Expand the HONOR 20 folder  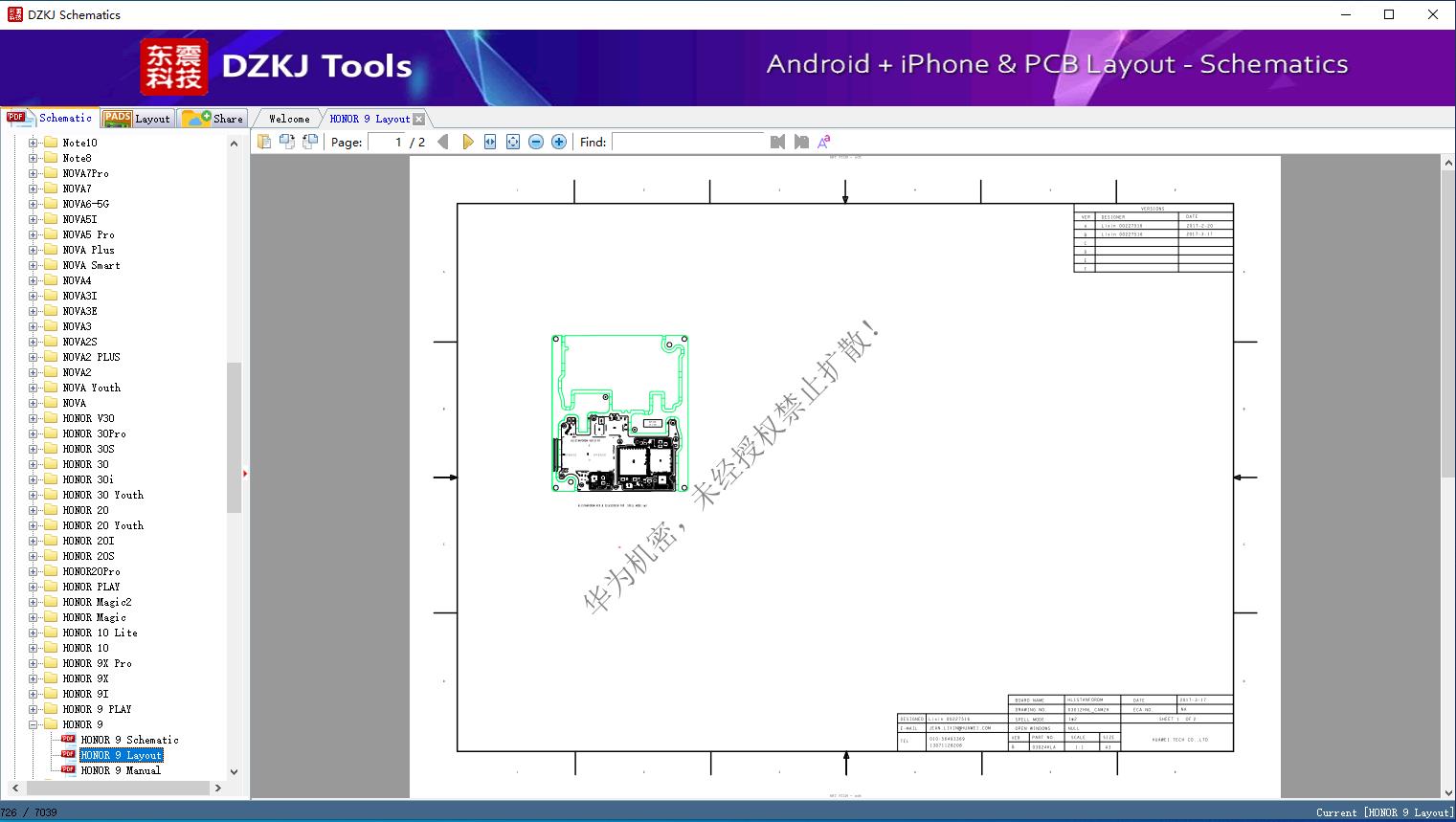pyautogui.click(x=33, y=510)
